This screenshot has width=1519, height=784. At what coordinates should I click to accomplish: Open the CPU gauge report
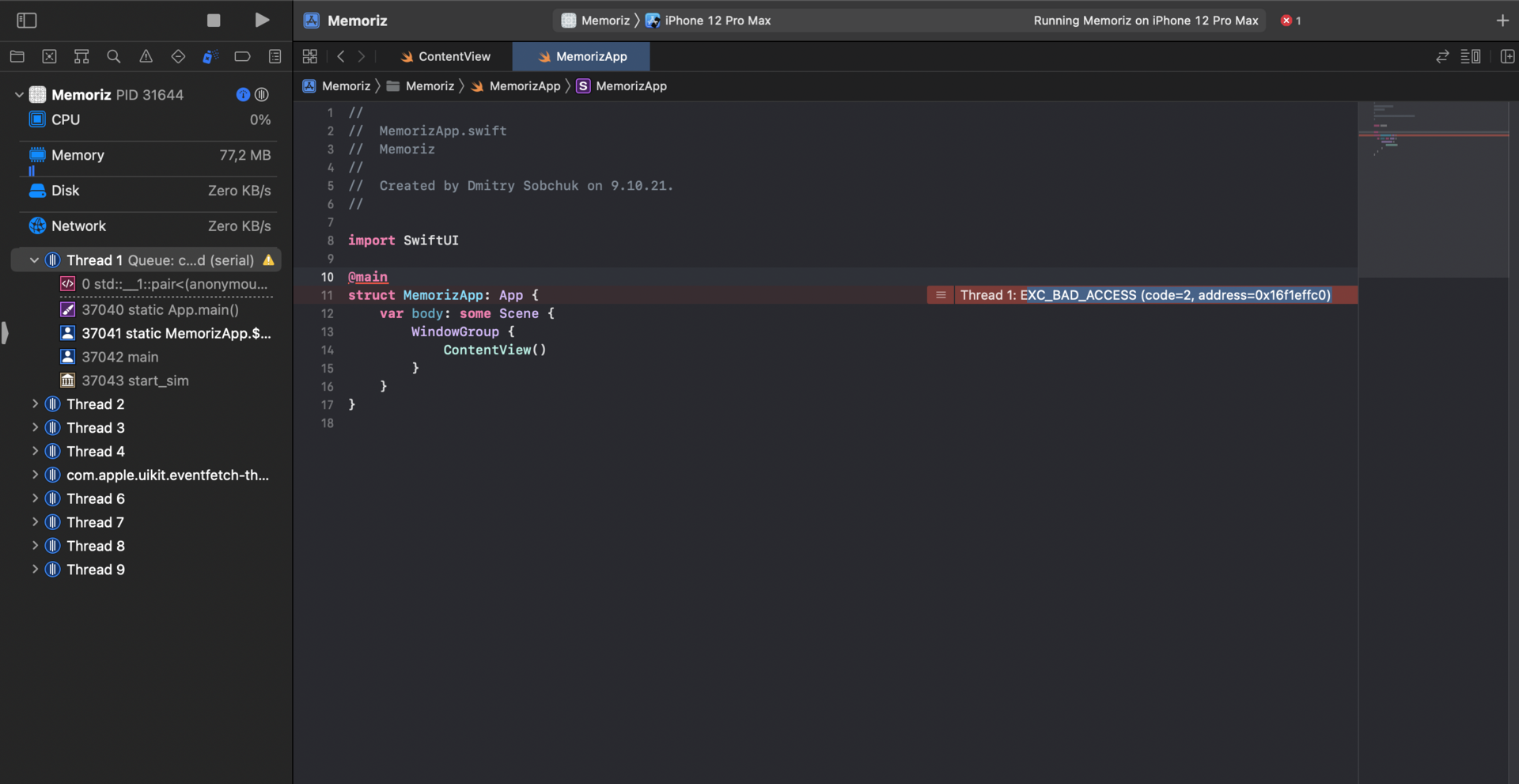coord(150,119)
